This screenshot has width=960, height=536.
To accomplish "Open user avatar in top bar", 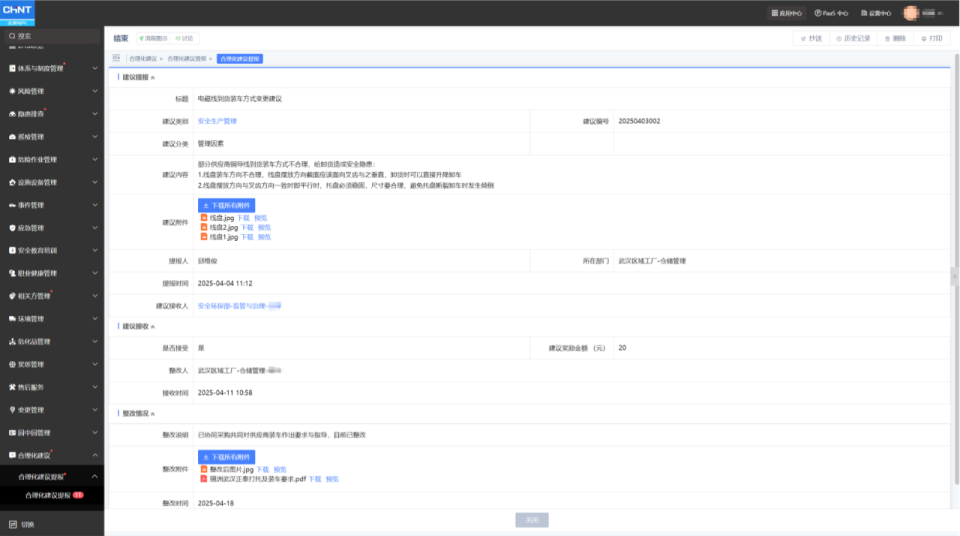I will click(x=911, y=13).
